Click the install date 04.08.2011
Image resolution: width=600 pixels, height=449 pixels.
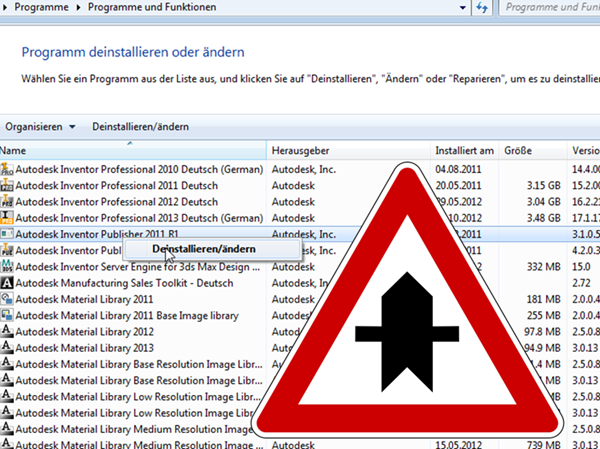pyautogui.click(x=458, y=169)
